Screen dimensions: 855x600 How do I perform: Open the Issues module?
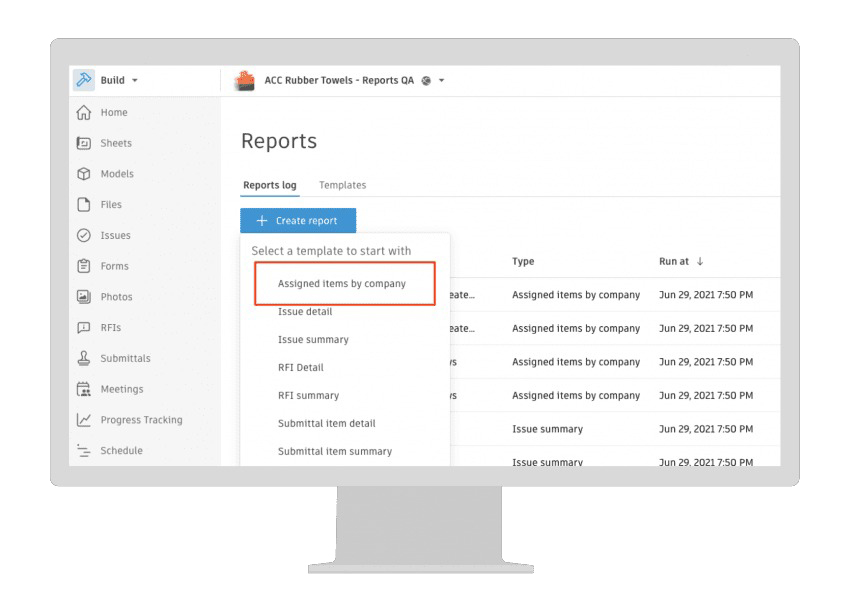116,235
